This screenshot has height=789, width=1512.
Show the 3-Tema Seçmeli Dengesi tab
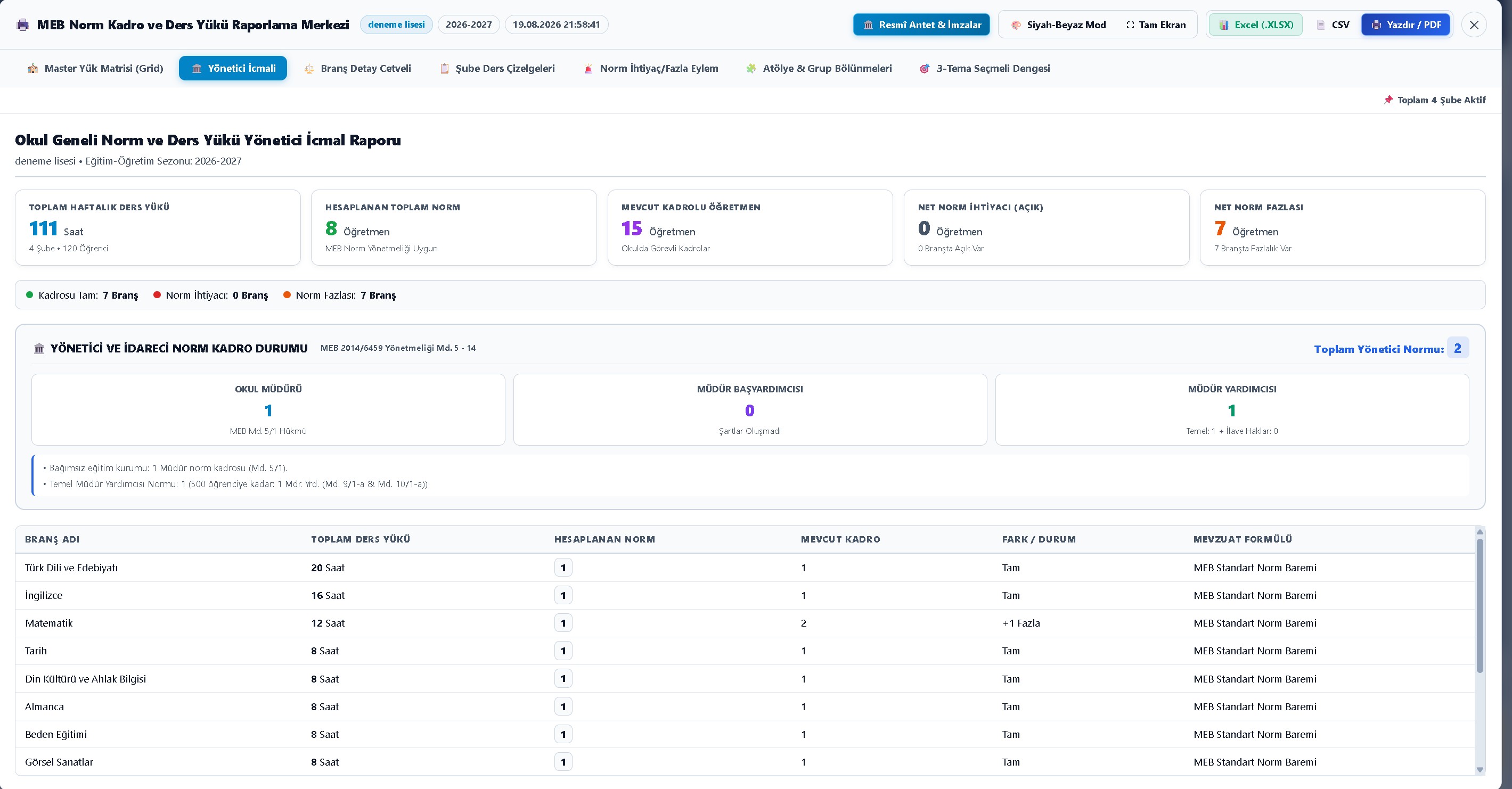click(x=985, y=69)
